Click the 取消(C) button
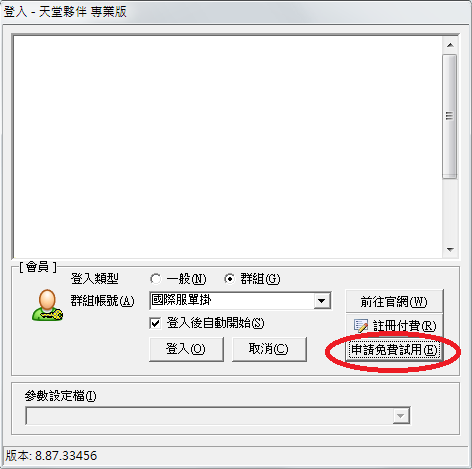472x469 pixels. click(269, 349)
